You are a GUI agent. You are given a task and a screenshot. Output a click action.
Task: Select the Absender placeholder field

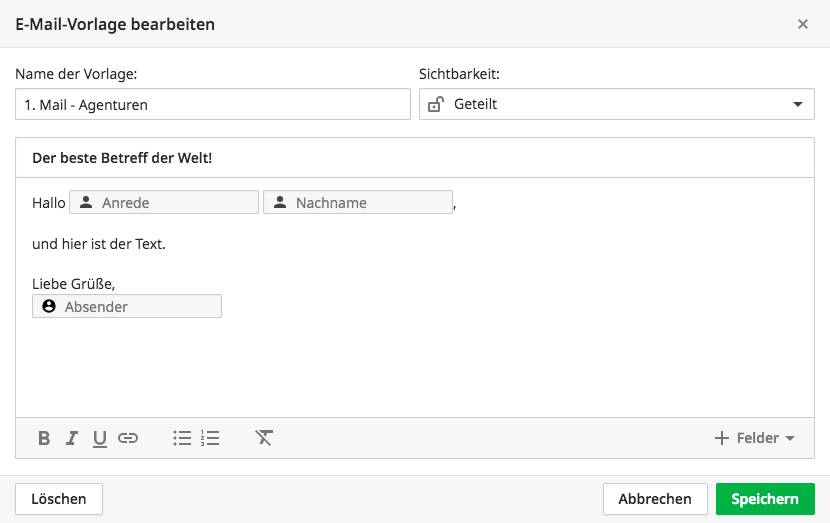127,306
